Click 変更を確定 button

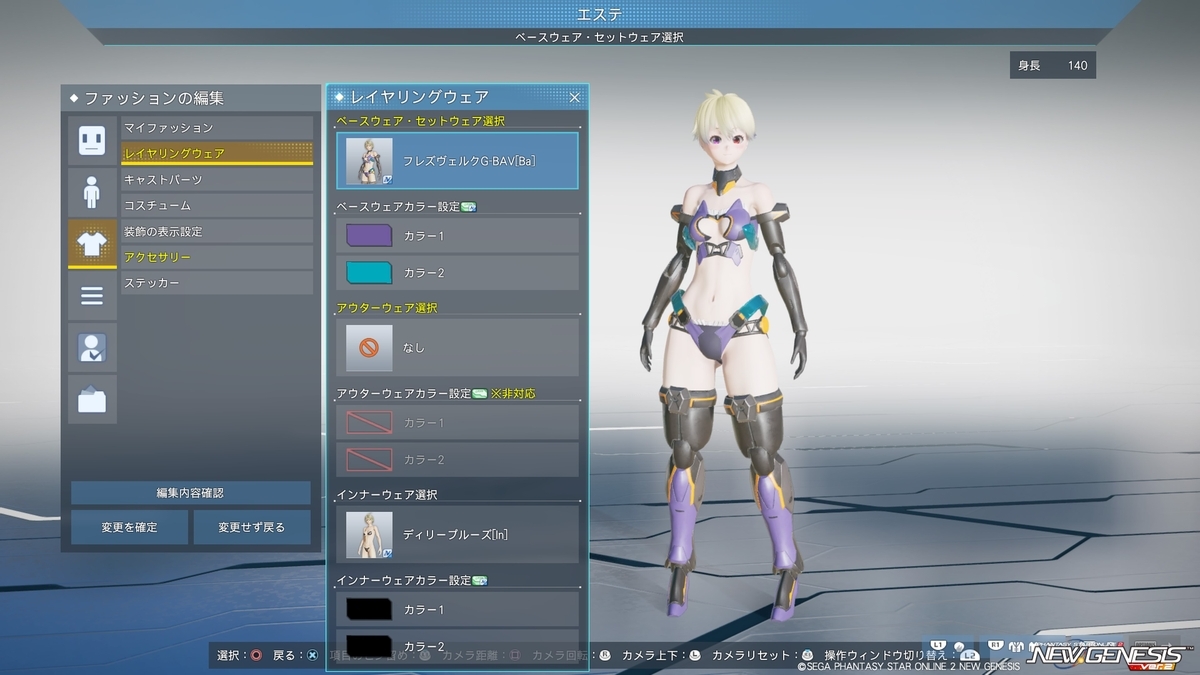pyautogui.click(x=129, y=527)
